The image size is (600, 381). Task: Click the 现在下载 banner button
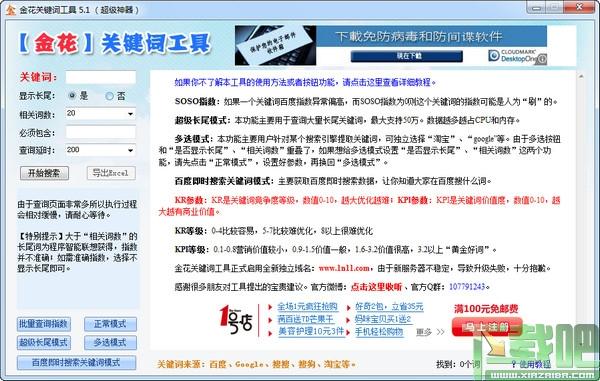coord(407,56)
